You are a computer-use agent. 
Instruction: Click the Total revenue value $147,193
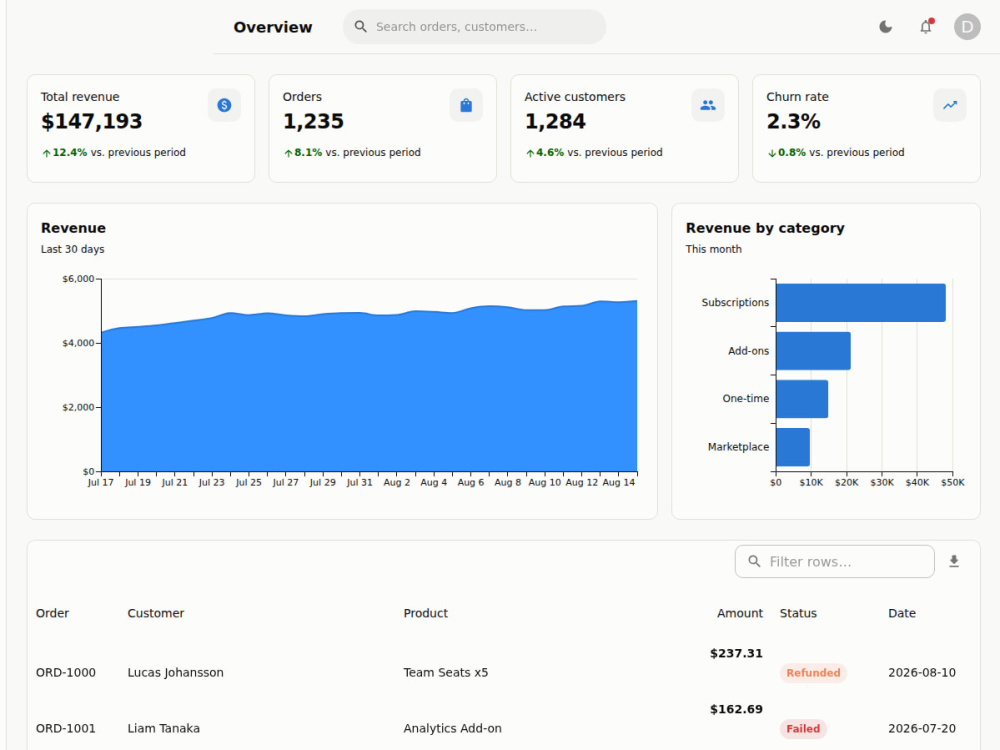point(92,121)
